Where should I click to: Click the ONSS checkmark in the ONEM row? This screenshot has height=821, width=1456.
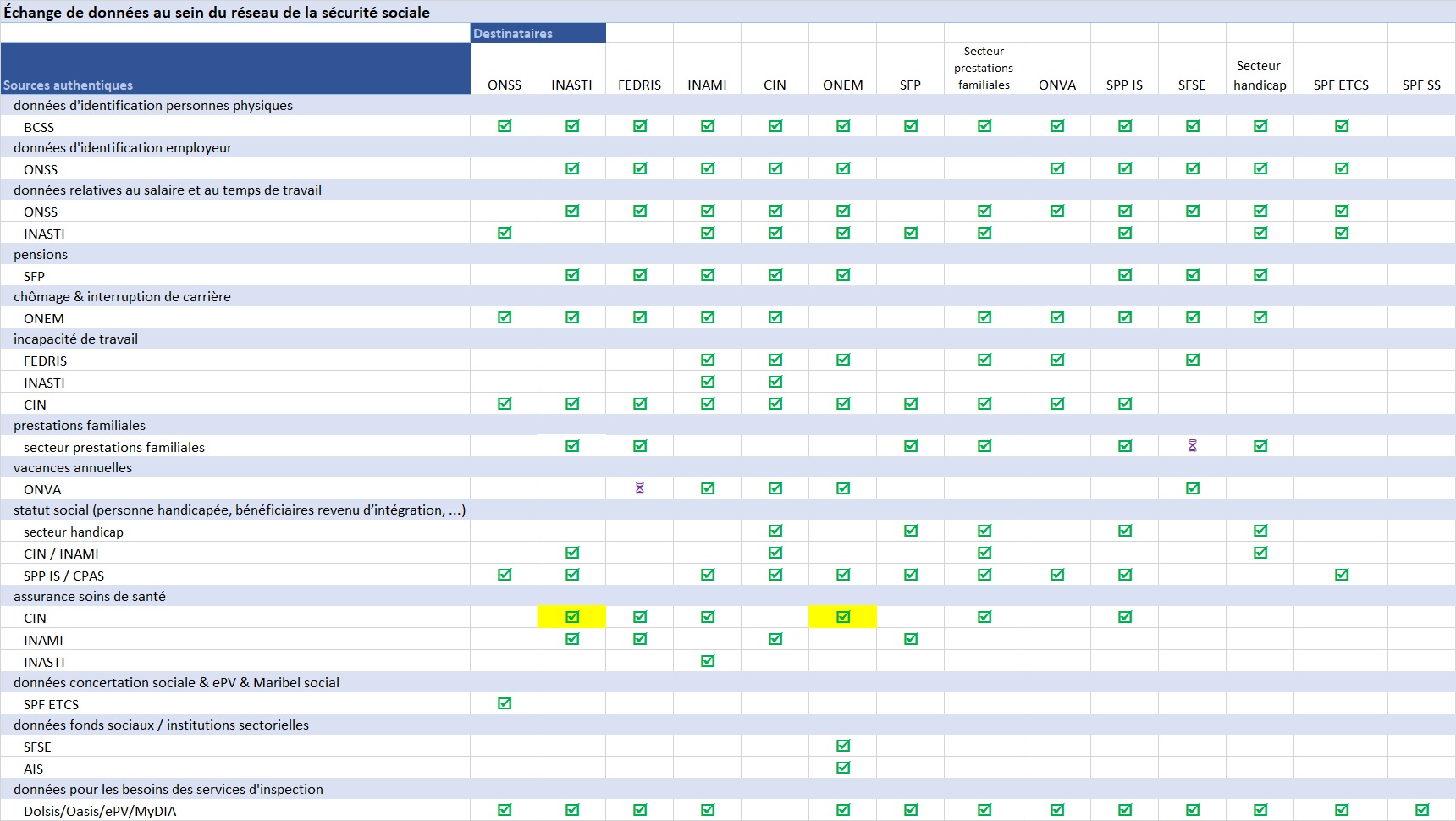click(x=505, y=317)
